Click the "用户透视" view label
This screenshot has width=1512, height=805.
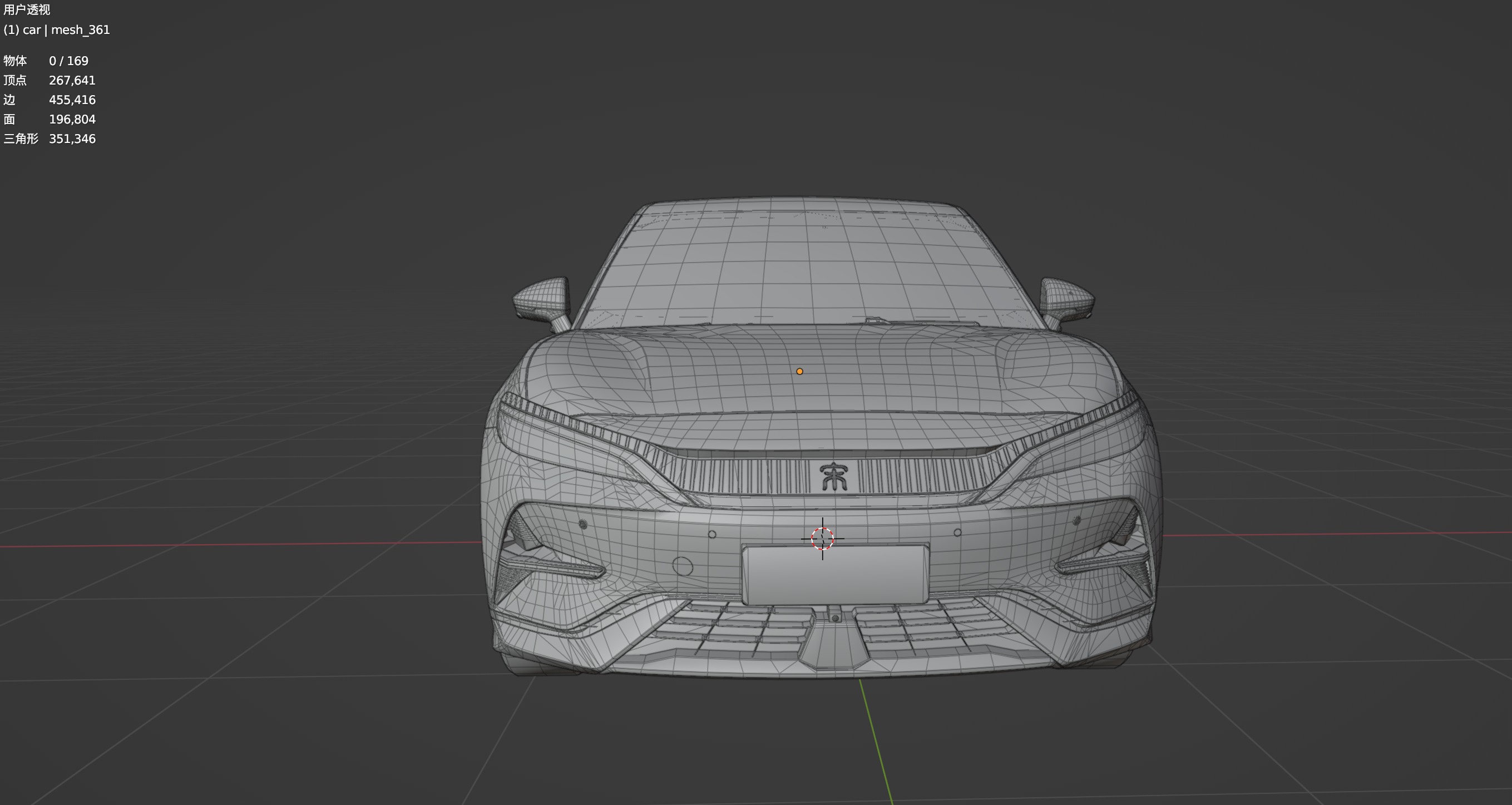pos(27,10)
